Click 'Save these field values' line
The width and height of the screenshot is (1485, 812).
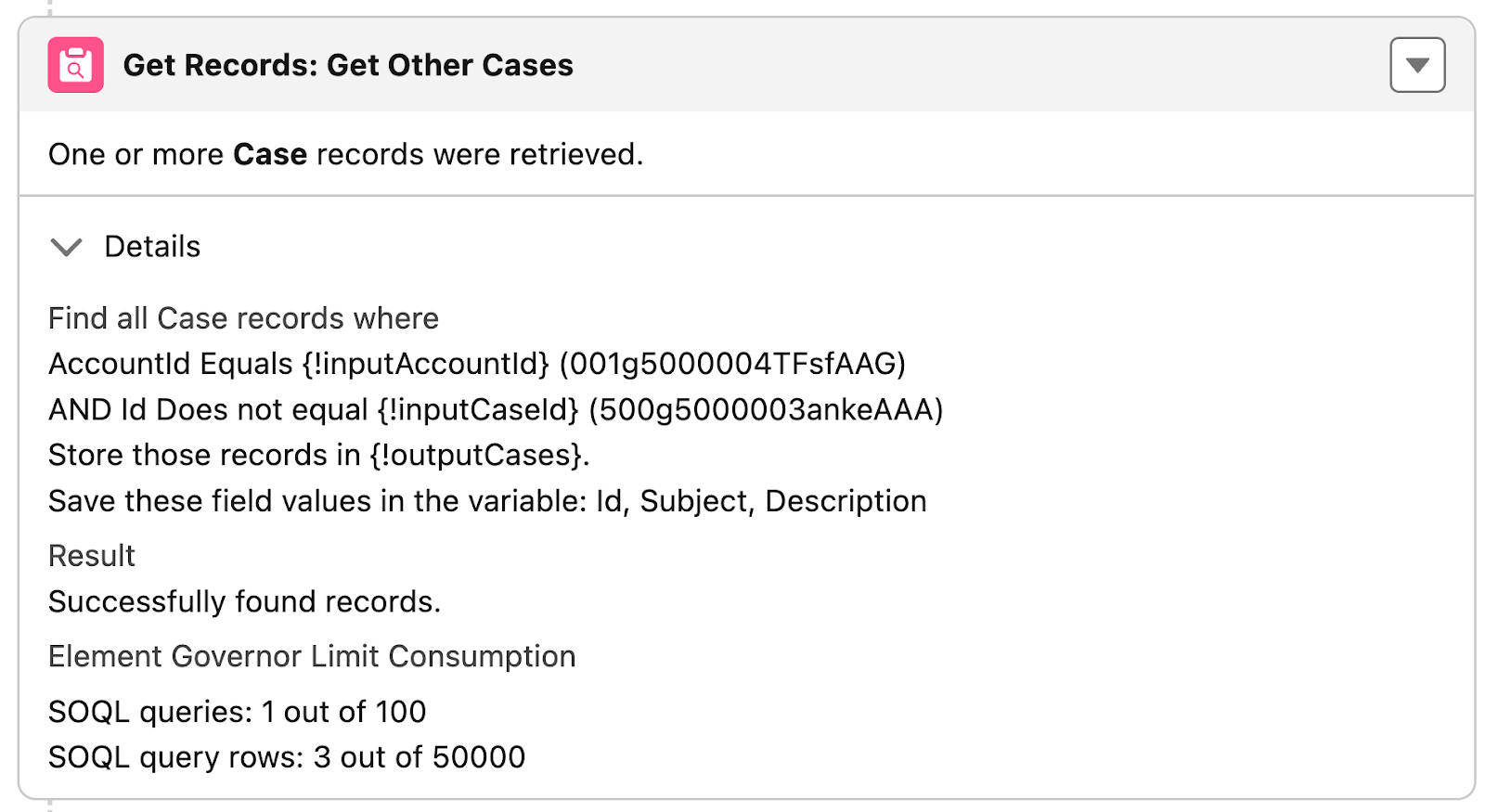[x=316, y=501]
